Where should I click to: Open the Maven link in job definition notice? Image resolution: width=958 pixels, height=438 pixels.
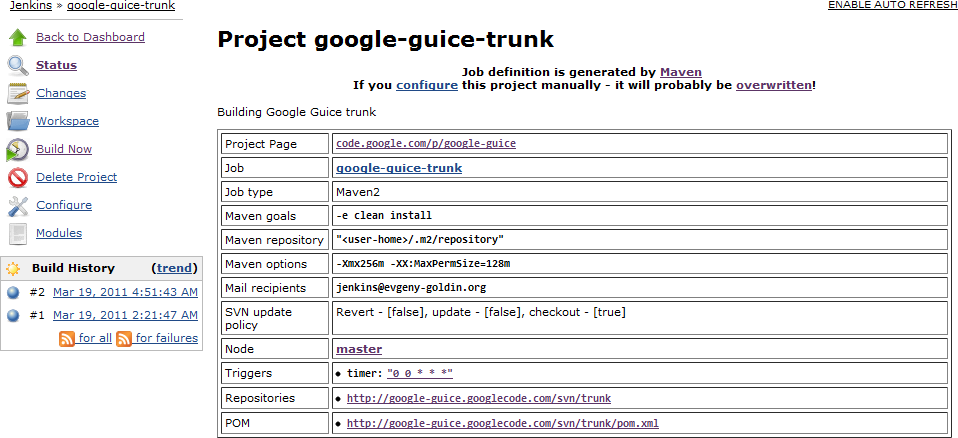click(681, 73)
